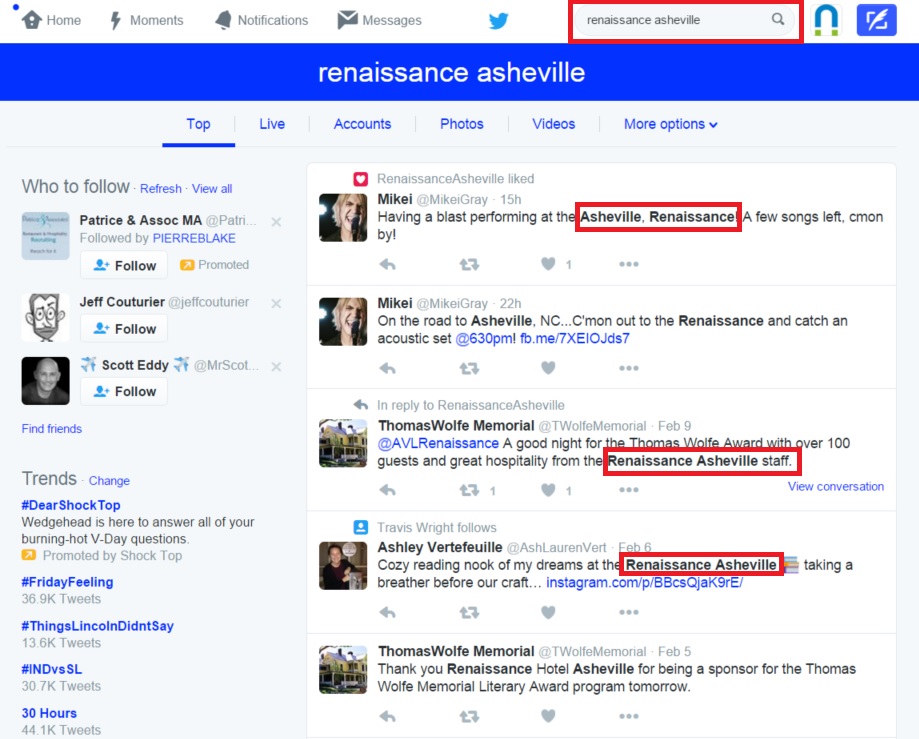Click the PIERREBLAKE follower link
Viewport: 919px width, 739px height.
pos(194,238)
